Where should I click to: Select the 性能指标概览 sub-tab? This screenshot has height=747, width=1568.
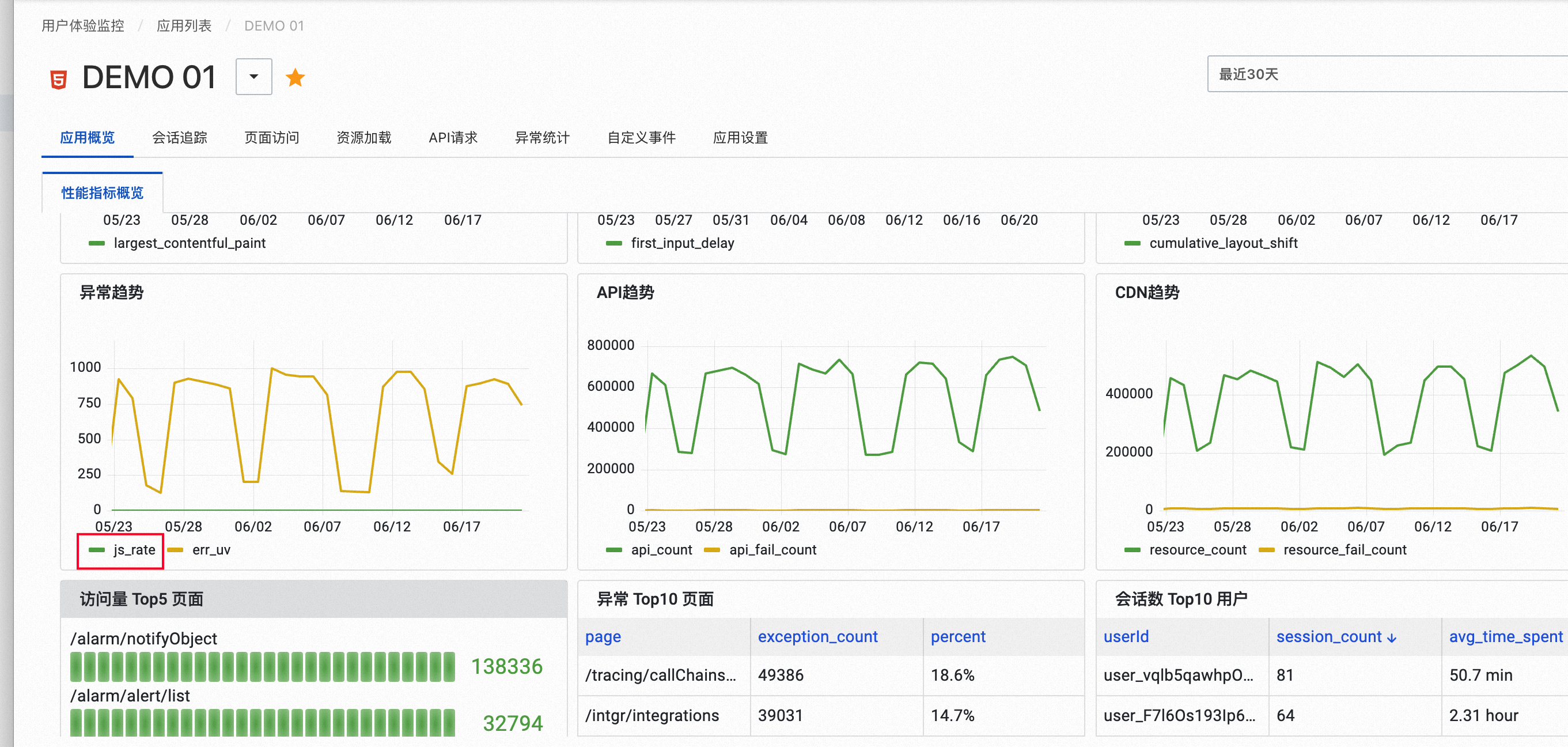(x=103, y=193)
